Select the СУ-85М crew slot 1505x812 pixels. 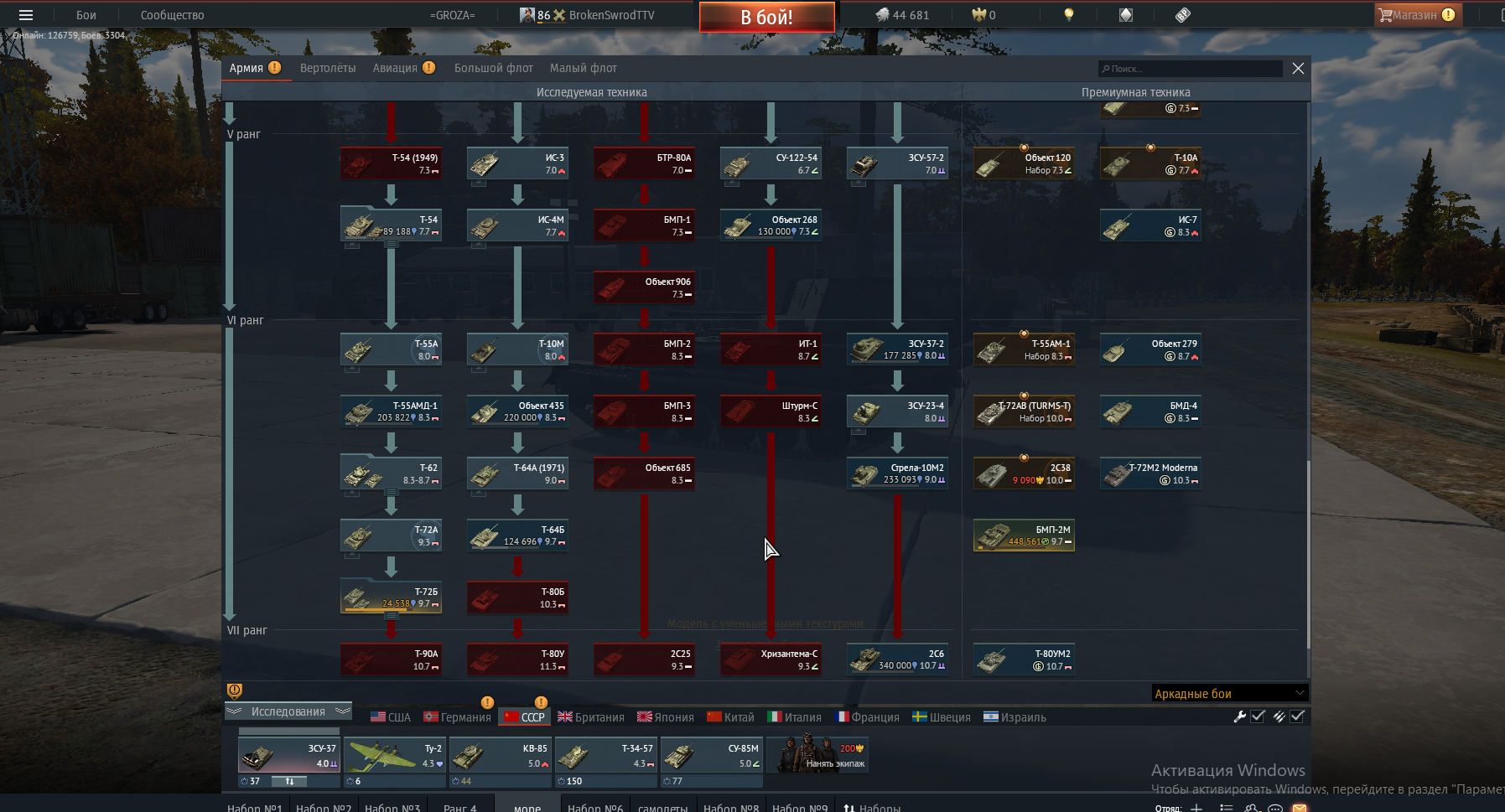(712, 754)
